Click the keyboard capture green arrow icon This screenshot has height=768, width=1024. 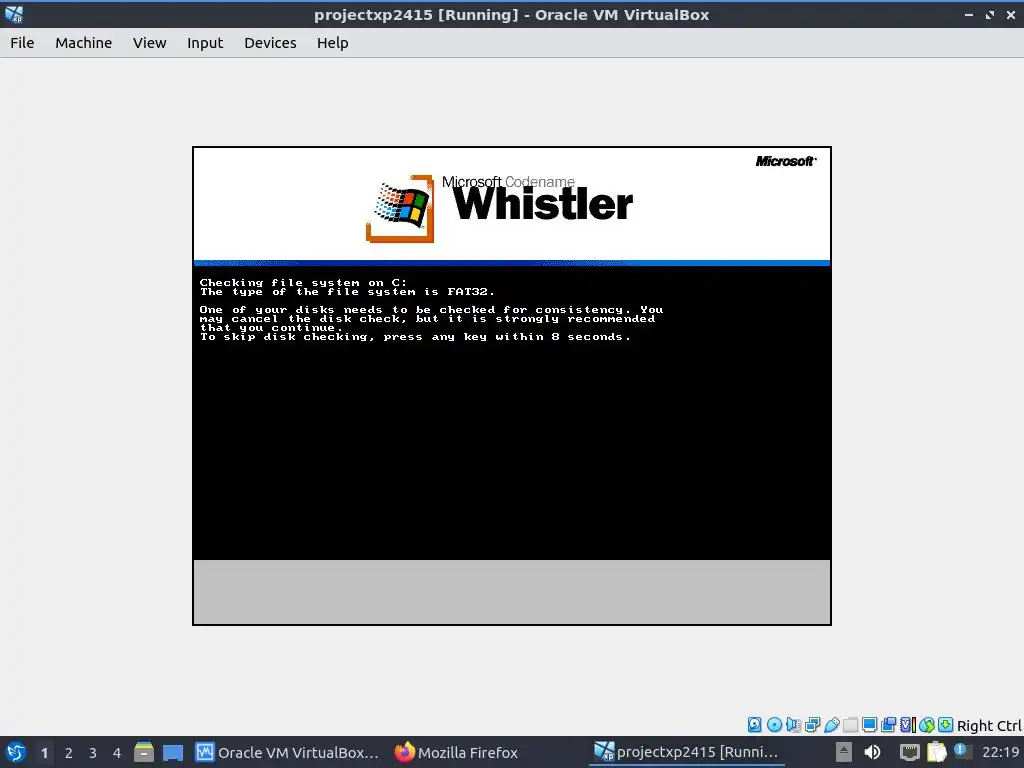(x=945, y=724)
